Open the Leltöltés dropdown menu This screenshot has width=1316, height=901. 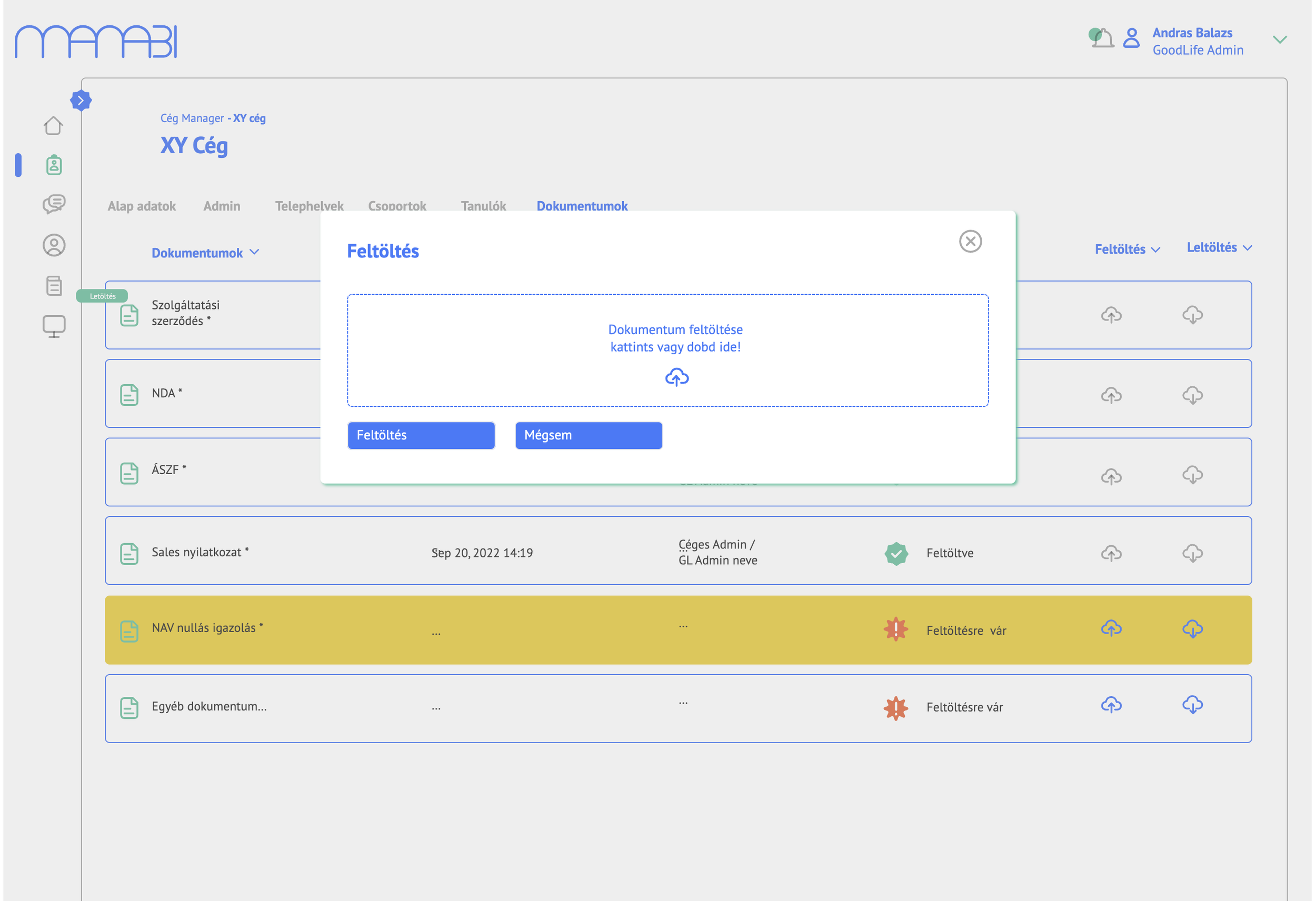[x=1219, y=247]
